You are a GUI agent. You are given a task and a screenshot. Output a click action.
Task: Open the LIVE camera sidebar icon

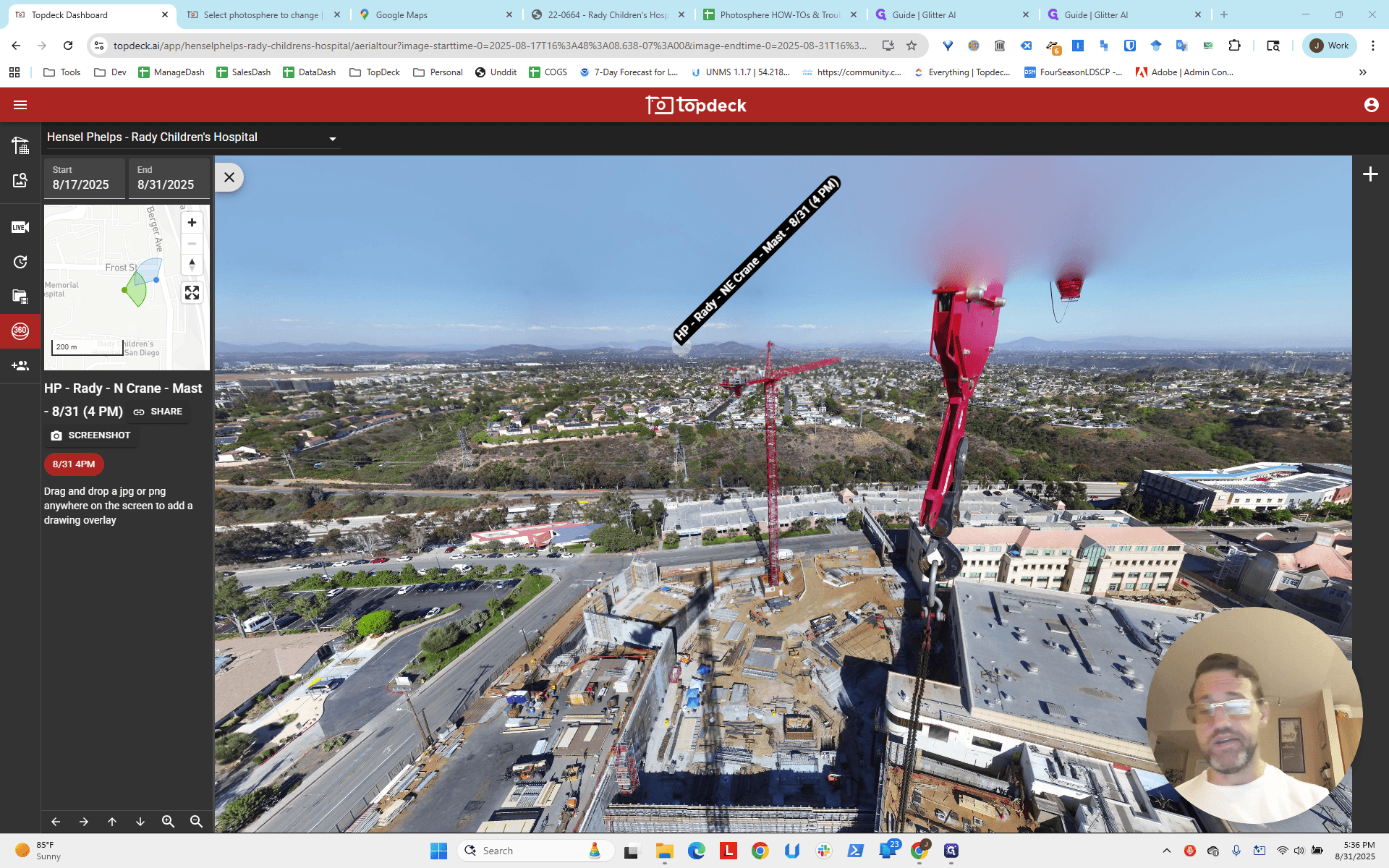click(x=20, y=227)
